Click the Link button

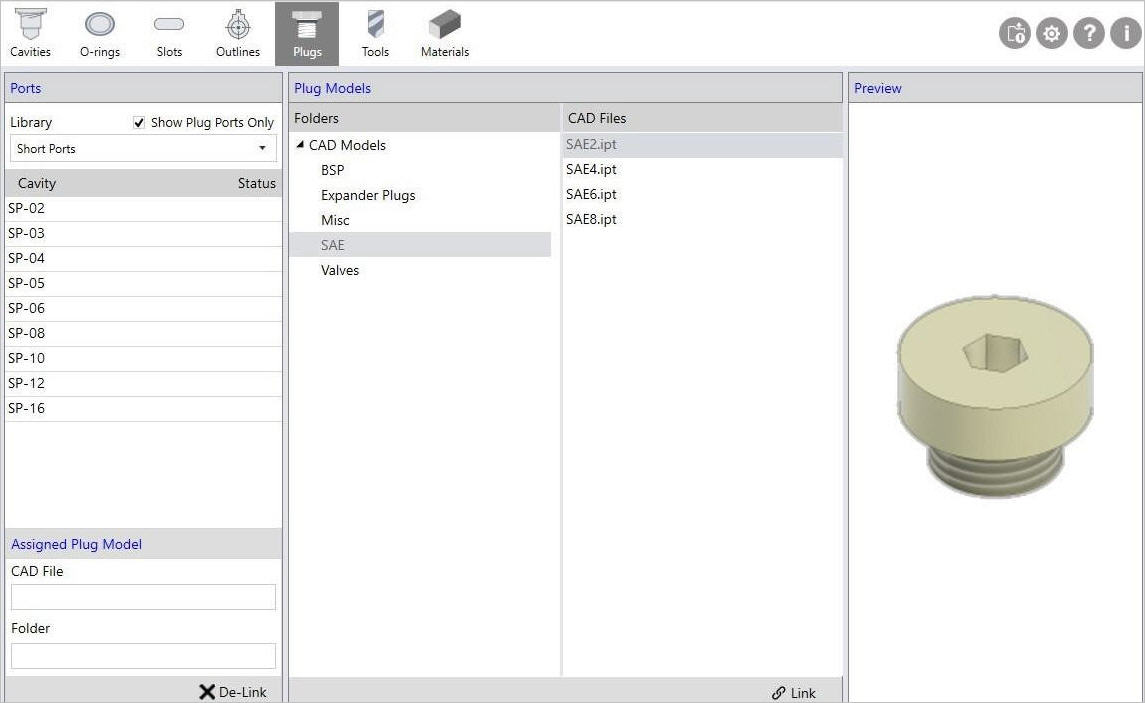pyautogui.click(x=795, y=692)
